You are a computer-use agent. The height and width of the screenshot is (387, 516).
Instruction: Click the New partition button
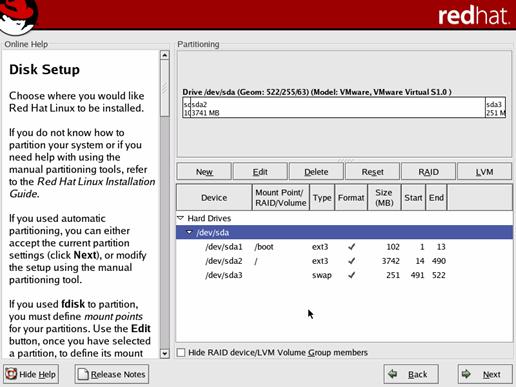(x=204, y=172)
